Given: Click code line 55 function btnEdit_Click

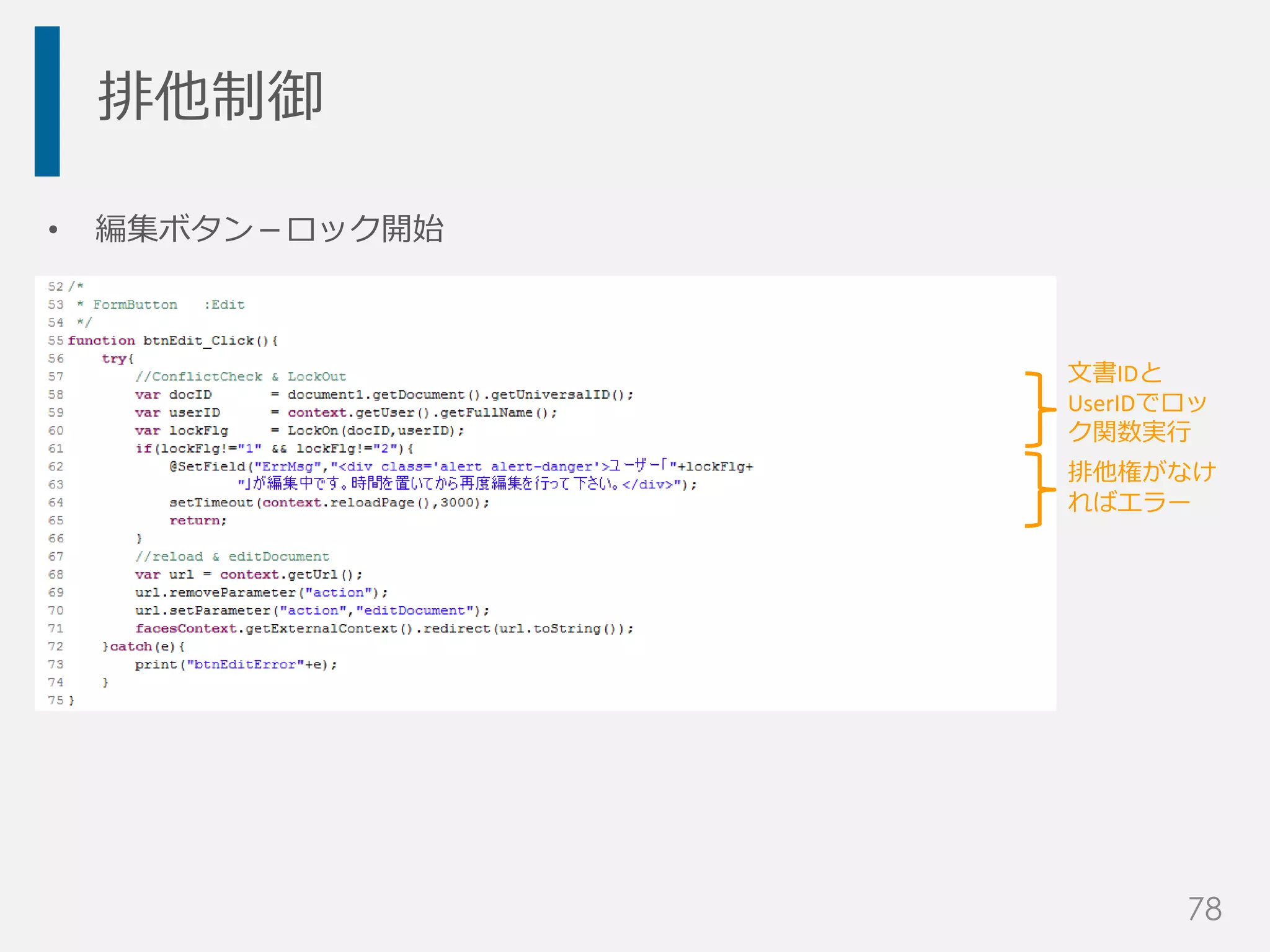Looking at the screenshot, I should tap(173, 340).
